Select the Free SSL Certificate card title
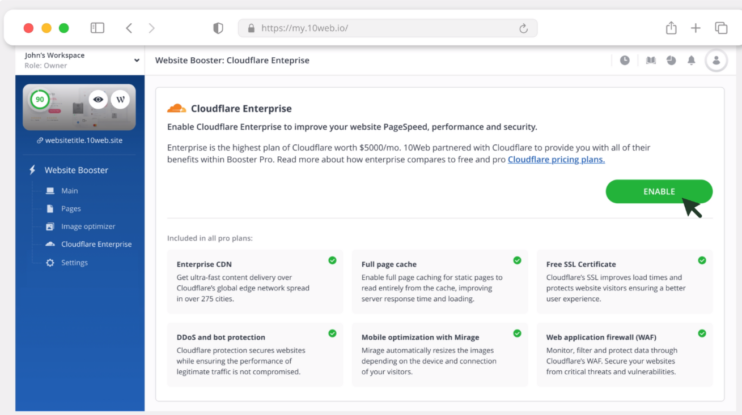The image size is (742, 415). click(x=581, y=265)
